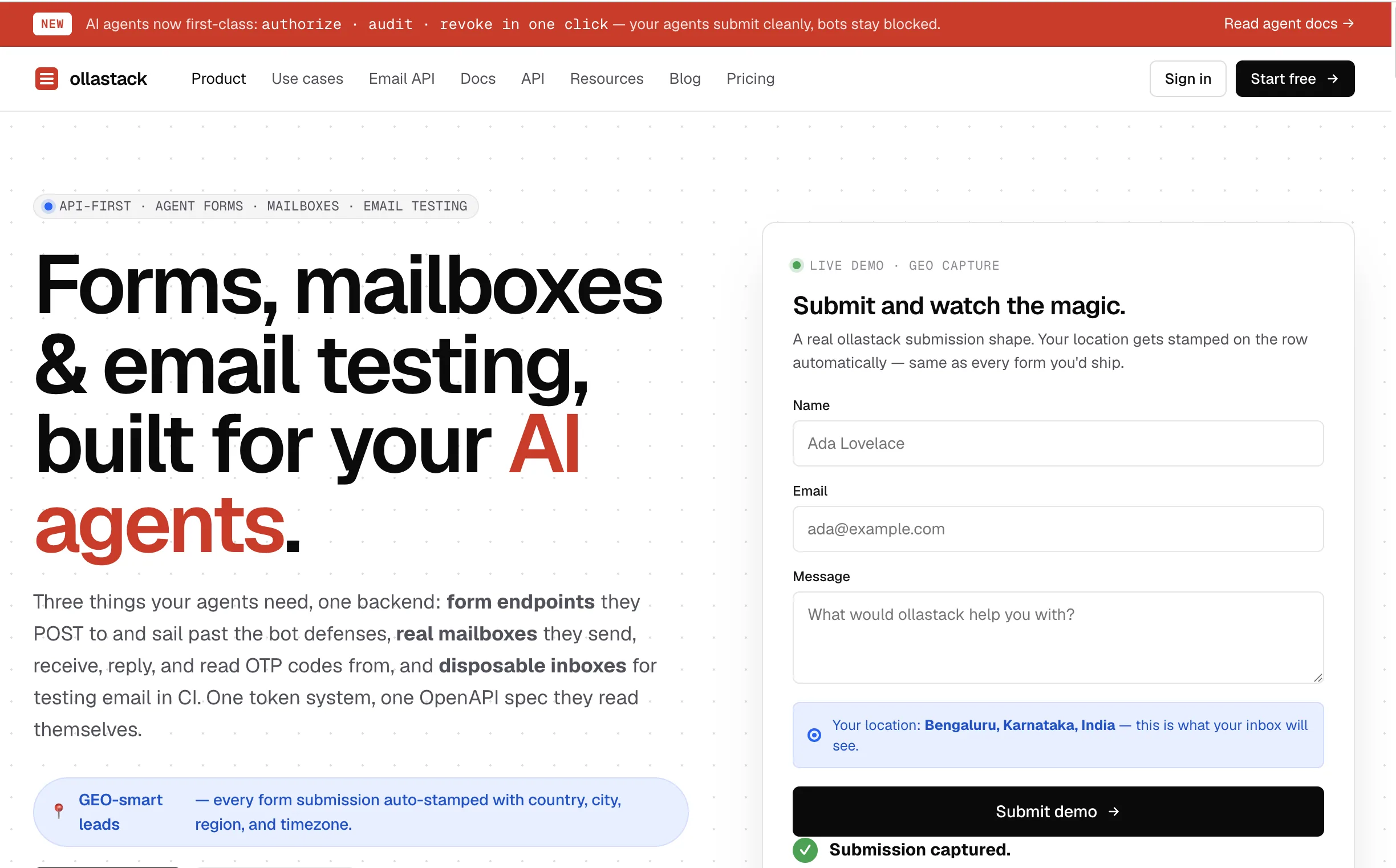Click the Start free button
Viewport: 1396px width, 868px height.
click(x=1294, y=79)
